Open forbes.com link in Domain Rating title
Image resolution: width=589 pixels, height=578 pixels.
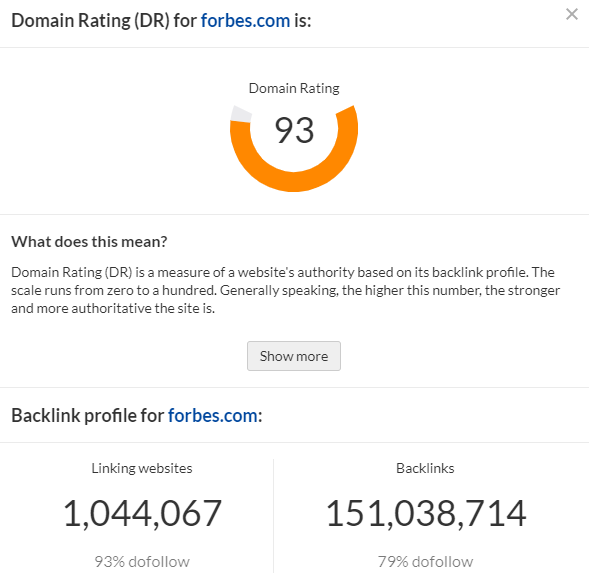click(245, 20)
